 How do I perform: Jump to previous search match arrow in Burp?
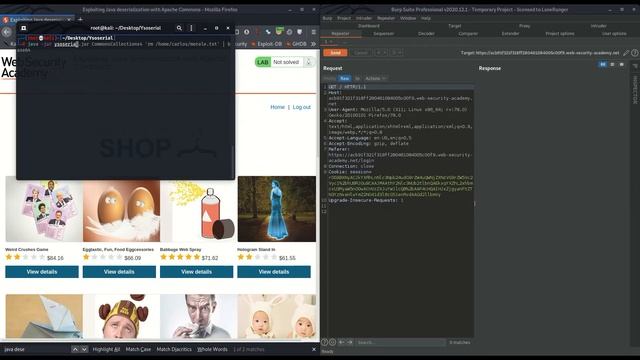[342, 342]
